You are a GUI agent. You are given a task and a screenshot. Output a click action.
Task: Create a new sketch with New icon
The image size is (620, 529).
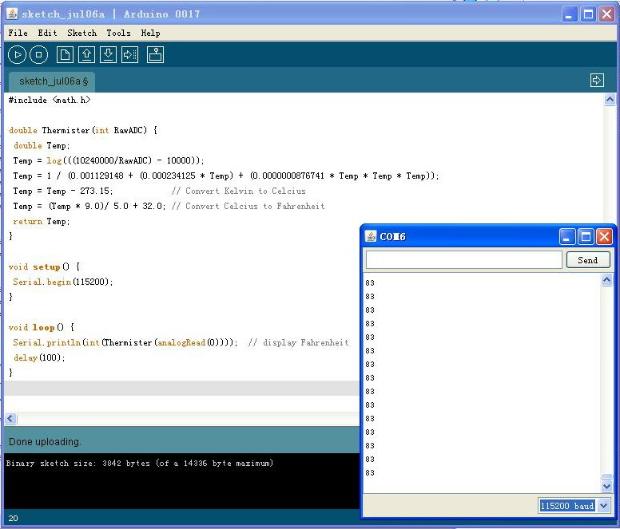click(65, 55)
